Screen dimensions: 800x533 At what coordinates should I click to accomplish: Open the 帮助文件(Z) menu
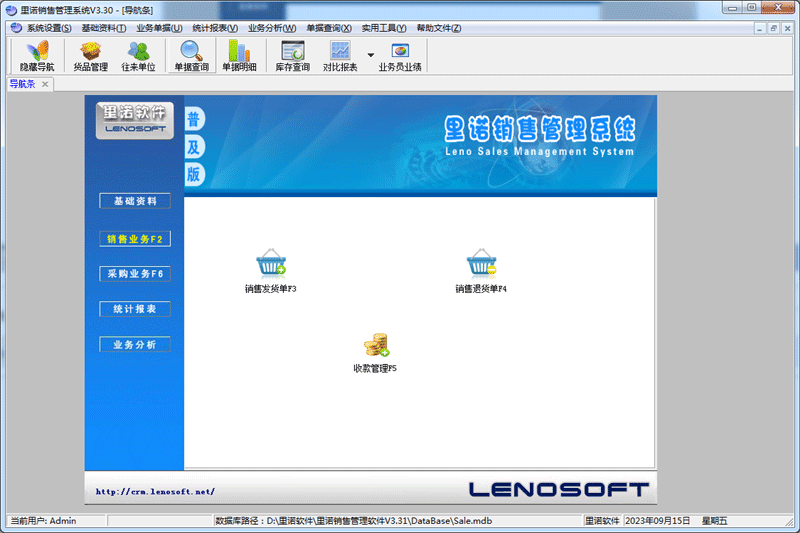tap(439, 28)
